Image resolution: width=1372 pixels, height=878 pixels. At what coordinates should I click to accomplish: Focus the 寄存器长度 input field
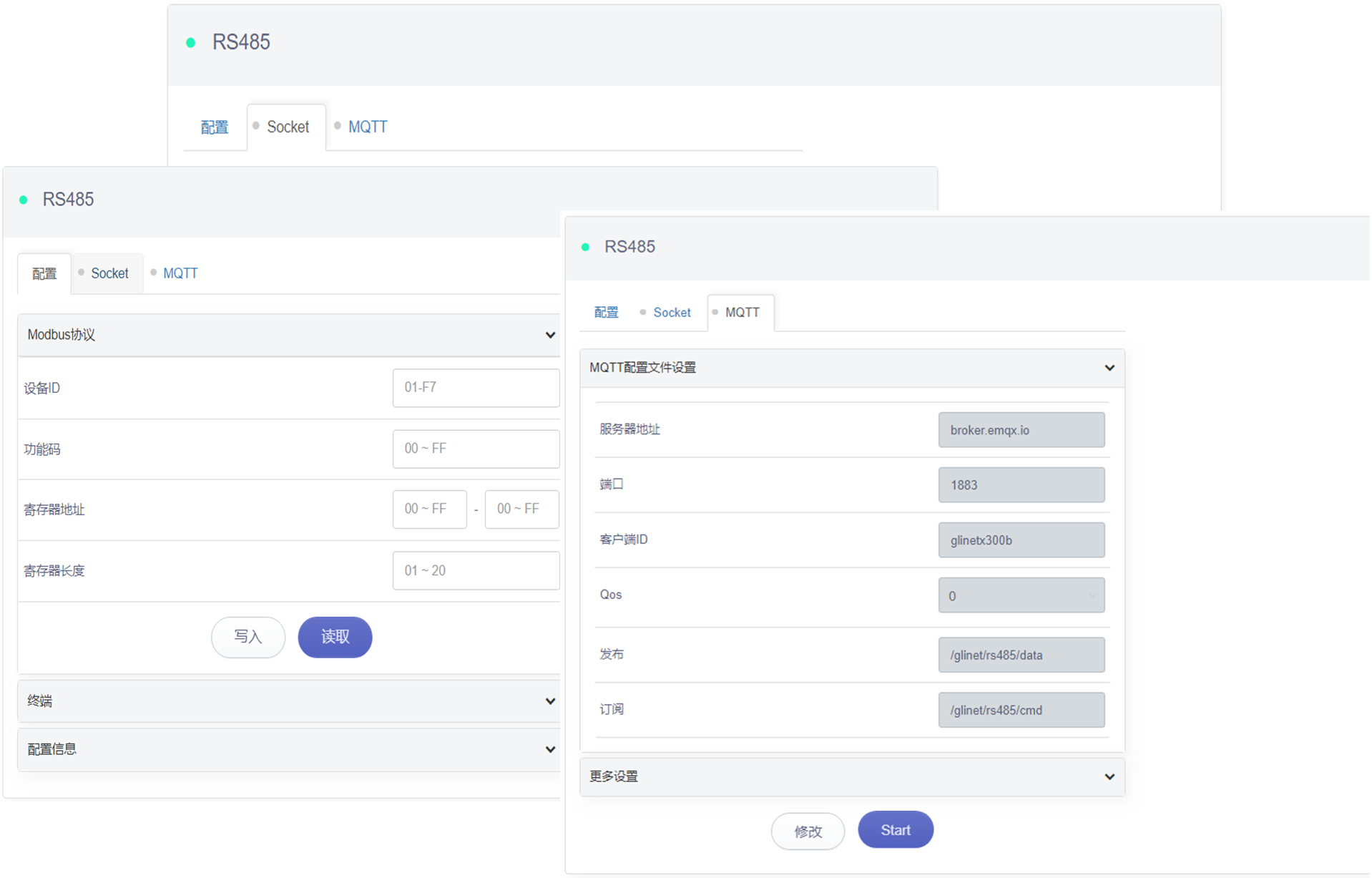click(x=476, y=570)
